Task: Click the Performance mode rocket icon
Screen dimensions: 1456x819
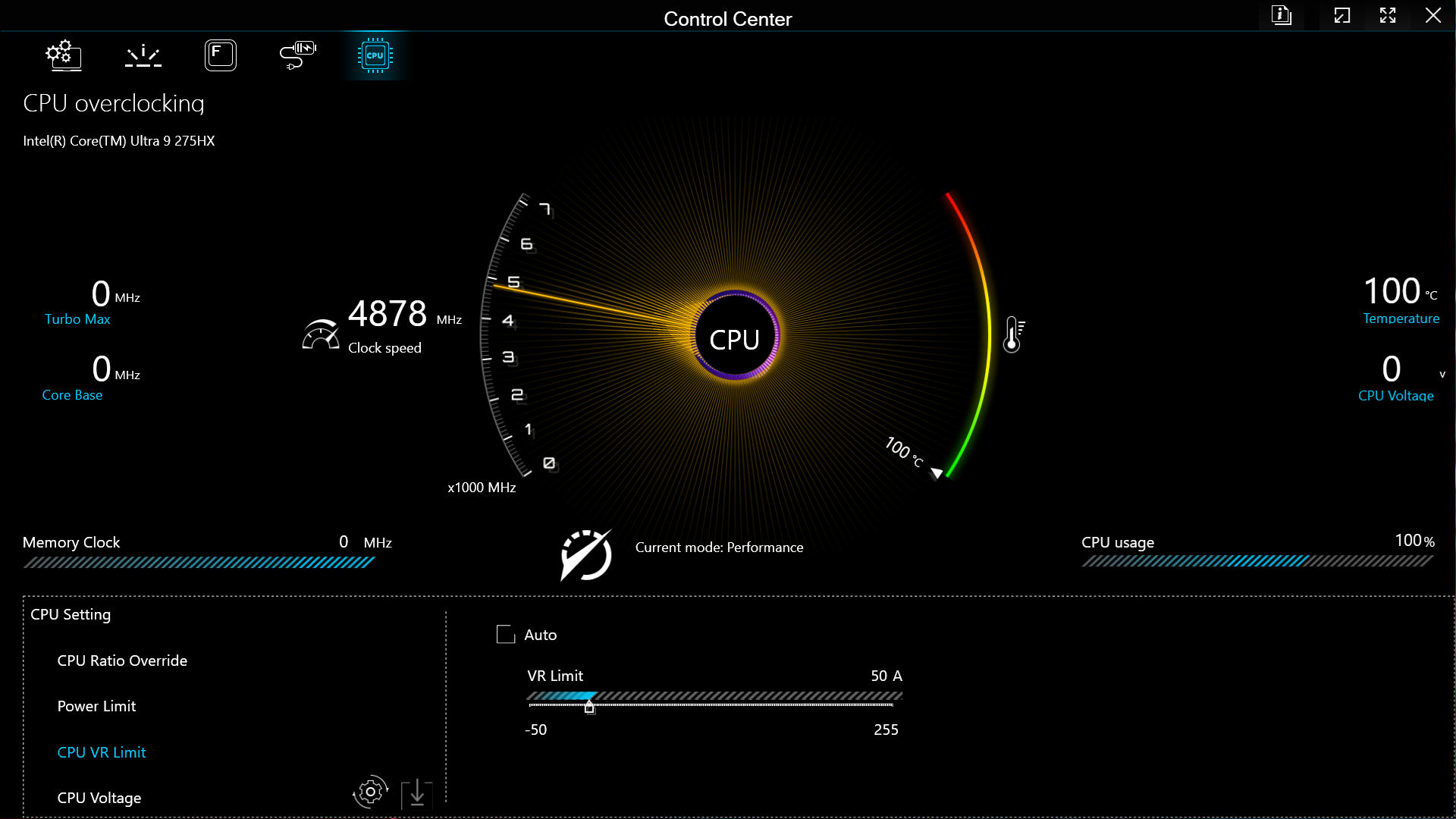Action: click(x=585, y=555)
